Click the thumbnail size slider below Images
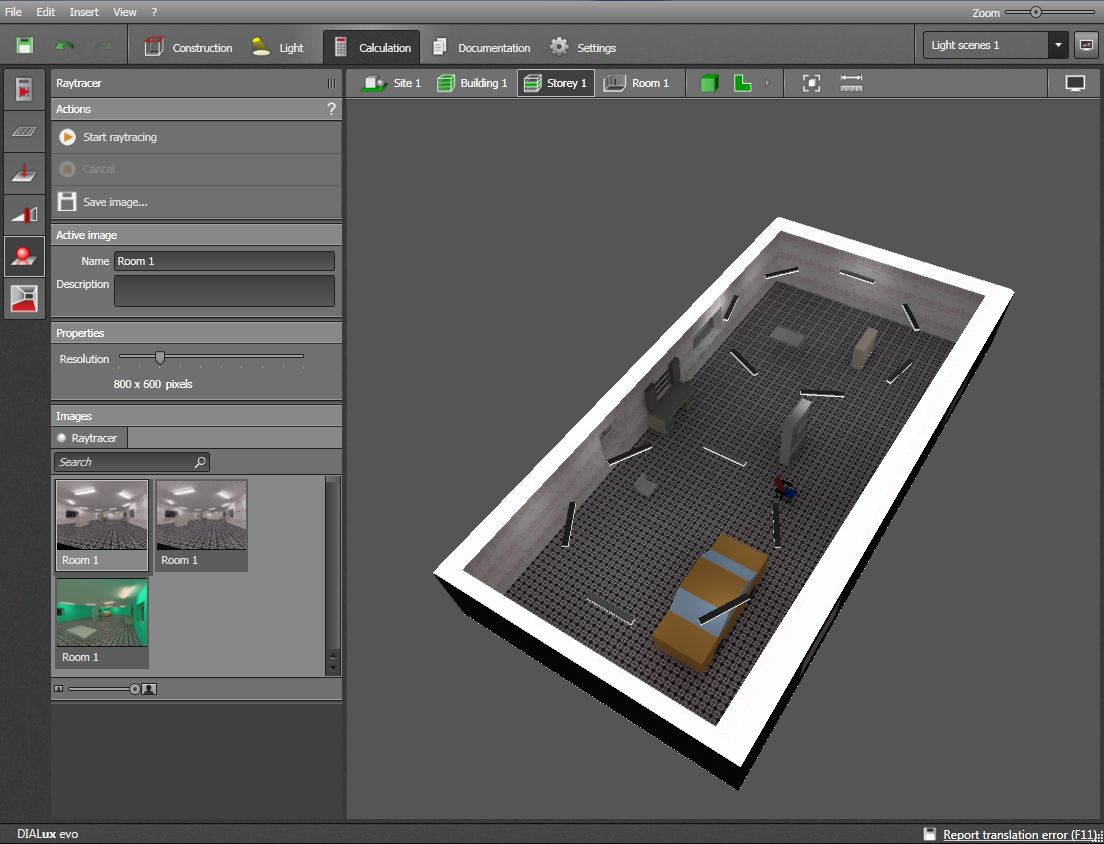1104x844 pixels. coord(134,689)
